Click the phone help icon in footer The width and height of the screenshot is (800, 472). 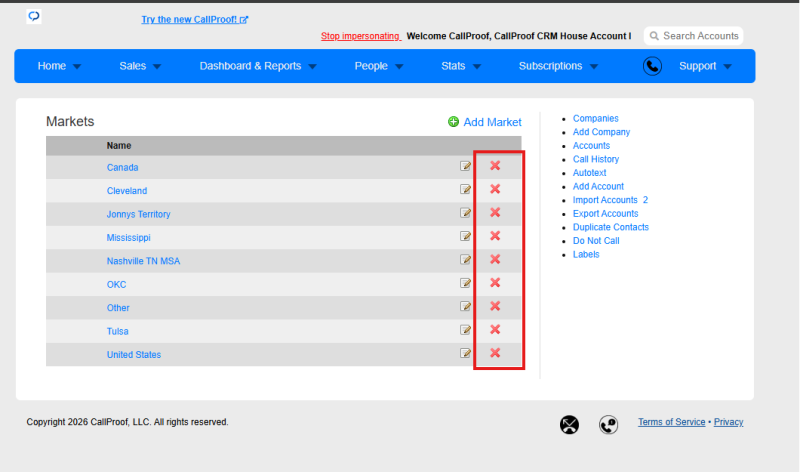click(608, 425)
